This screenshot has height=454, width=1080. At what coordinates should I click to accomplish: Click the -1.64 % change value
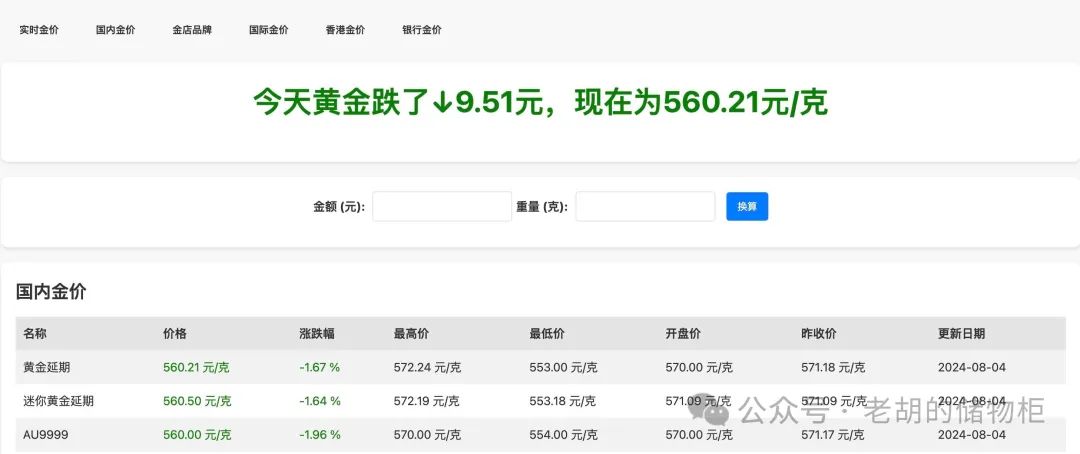[320, 401]
